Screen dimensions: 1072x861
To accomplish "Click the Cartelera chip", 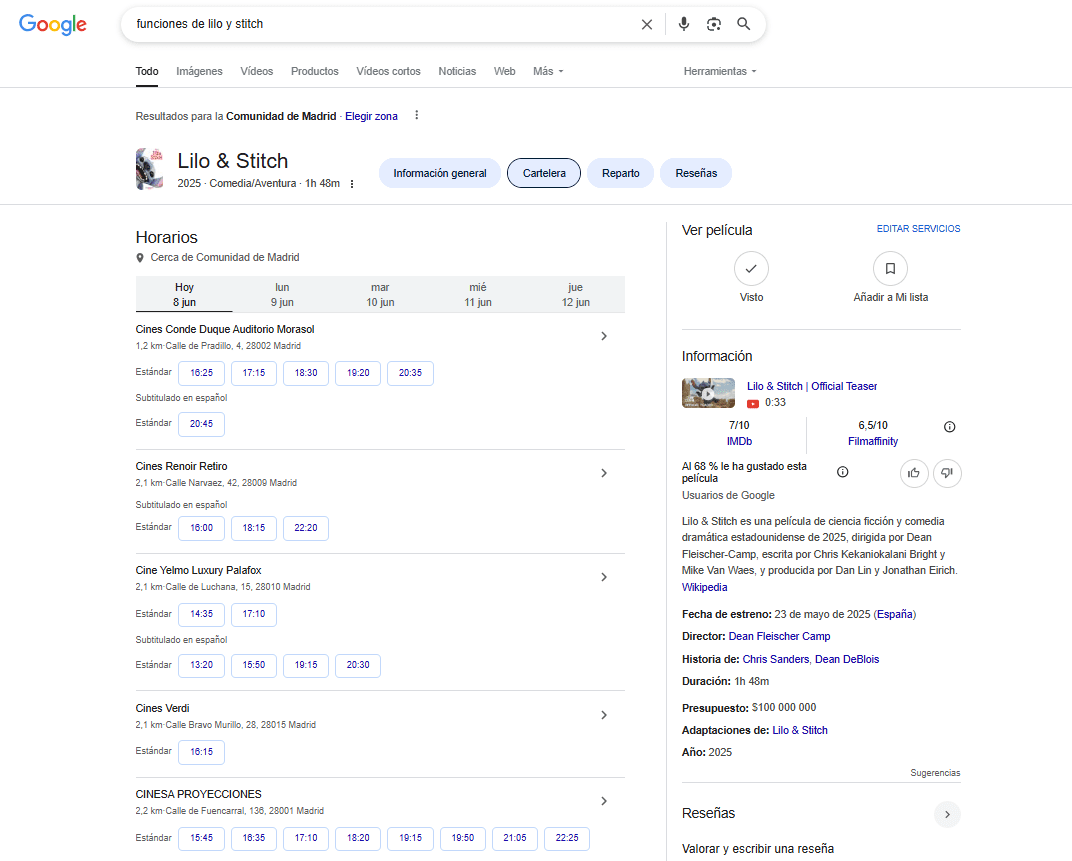I will 544,173.
